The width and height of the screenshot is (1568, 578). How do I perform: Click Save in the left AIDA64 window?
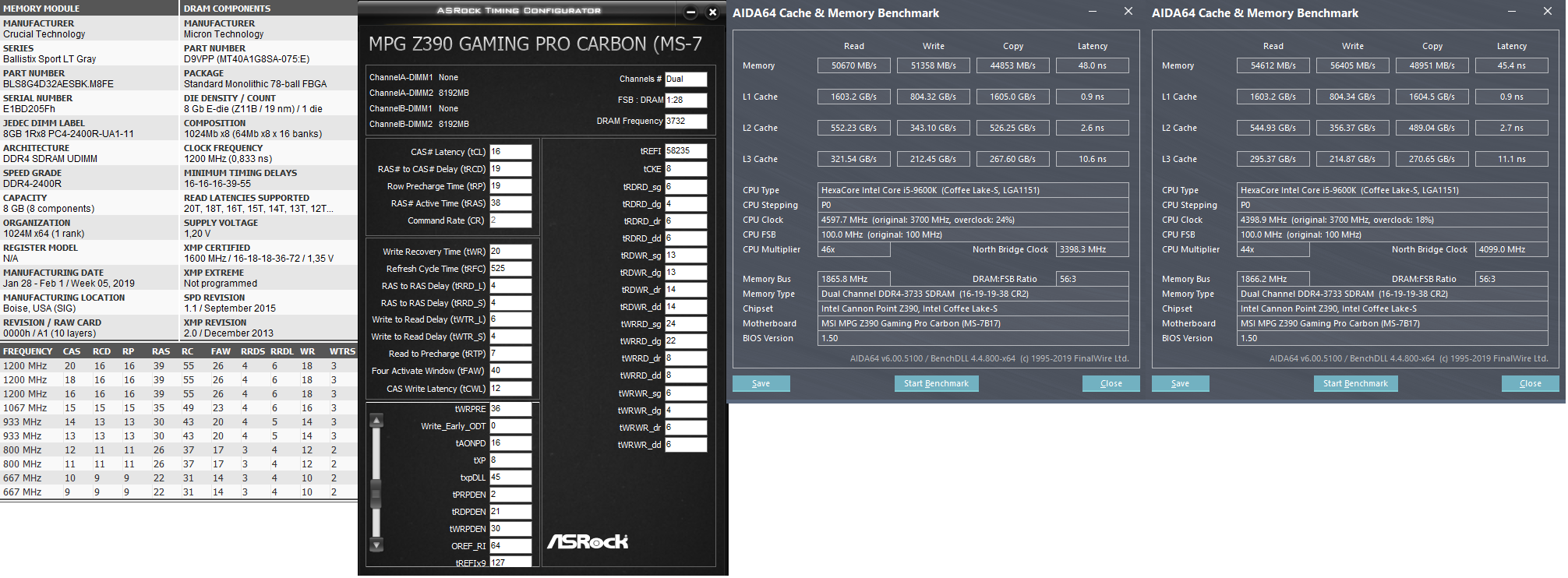click(x=761, y=383)
